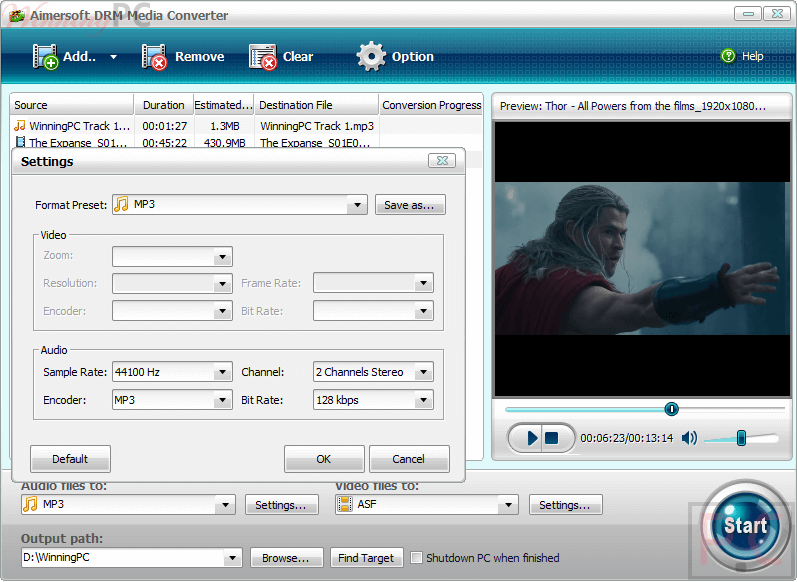Expand the Format Preset dropdown
Viewport: 797px width, 582px height.
click(x=357, y=205)
